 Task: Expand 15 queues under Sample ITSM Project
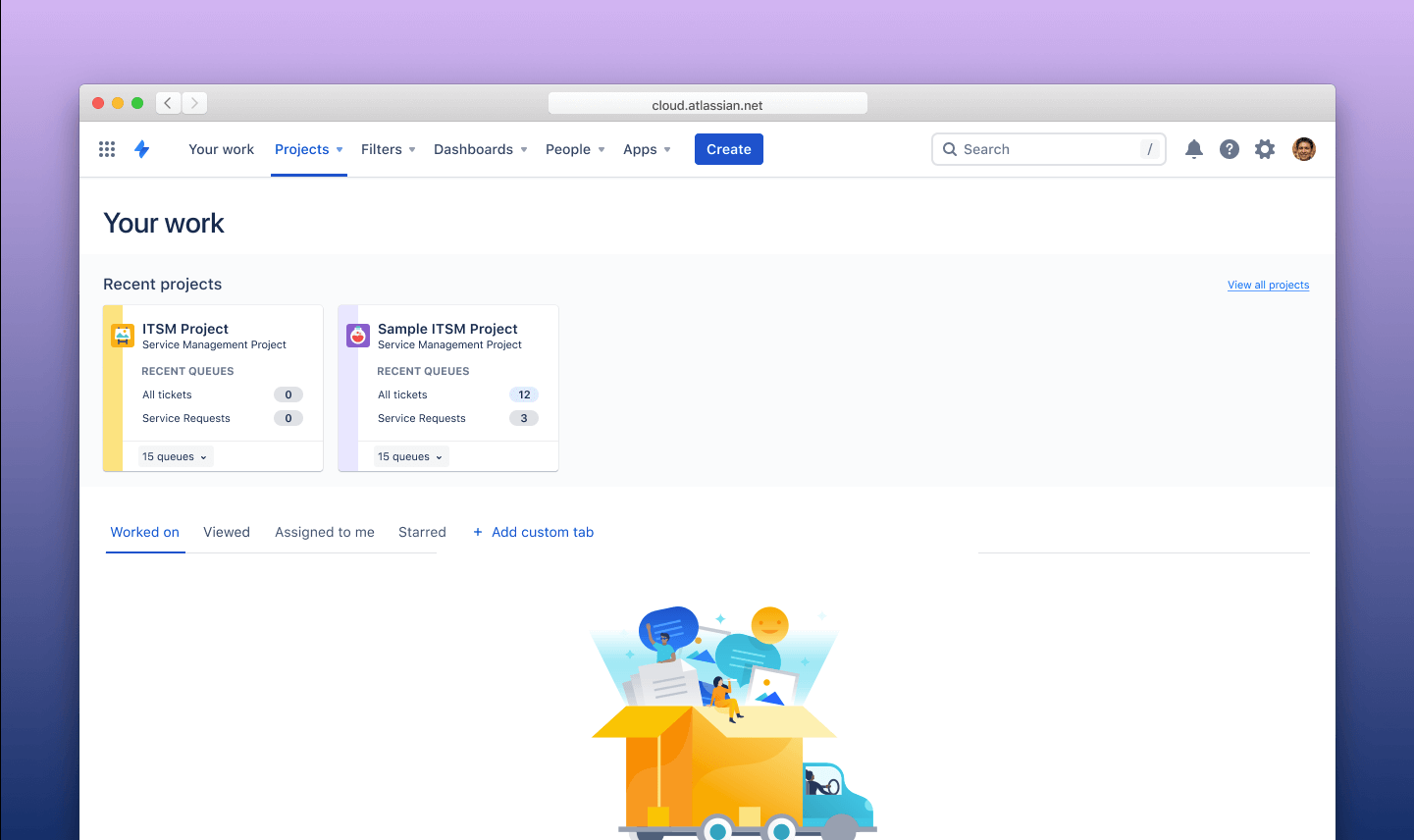[409, 456]
